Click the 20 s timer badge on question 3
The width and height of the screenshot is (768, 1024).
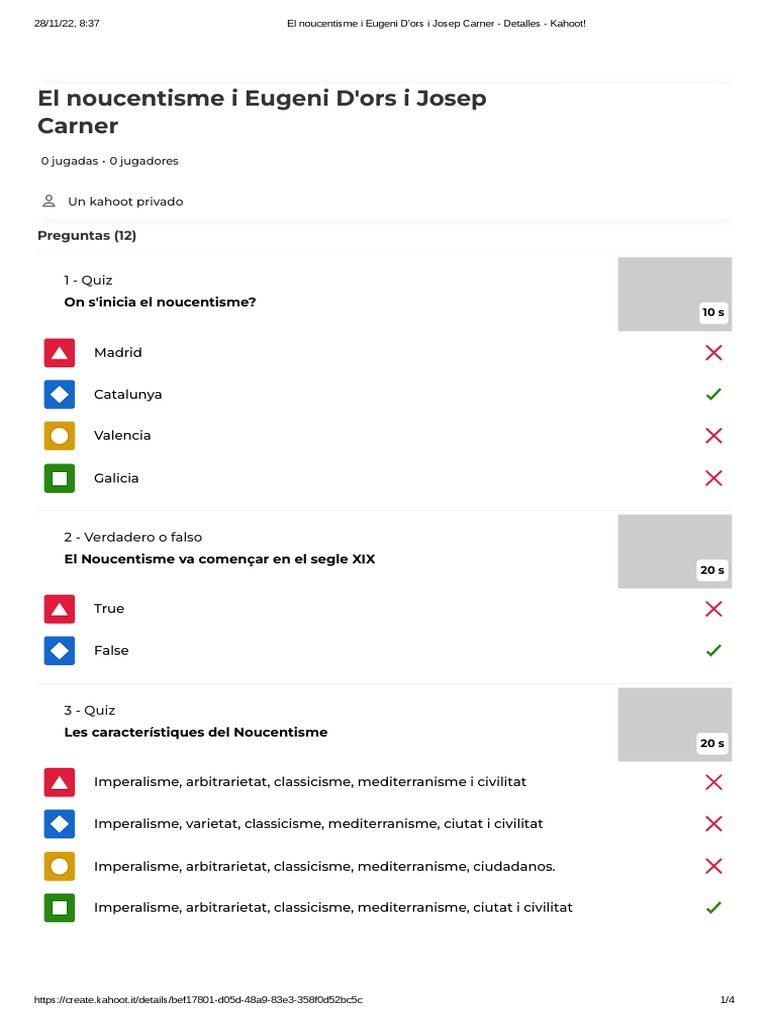(x=712, y=743)
